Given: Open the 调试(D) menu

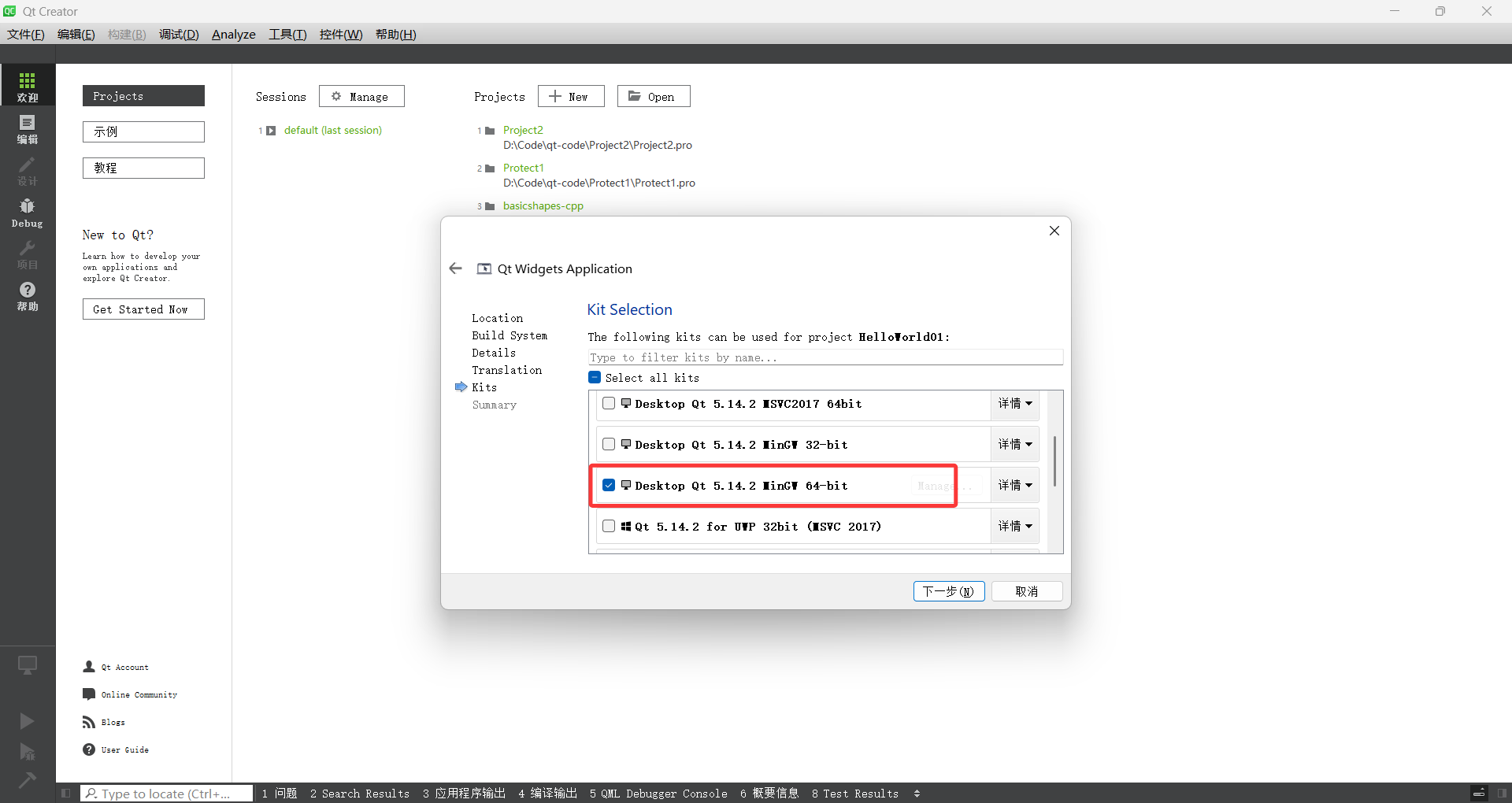Looking at the screenshot, I should pyautogui.click(x=179, y=35).
